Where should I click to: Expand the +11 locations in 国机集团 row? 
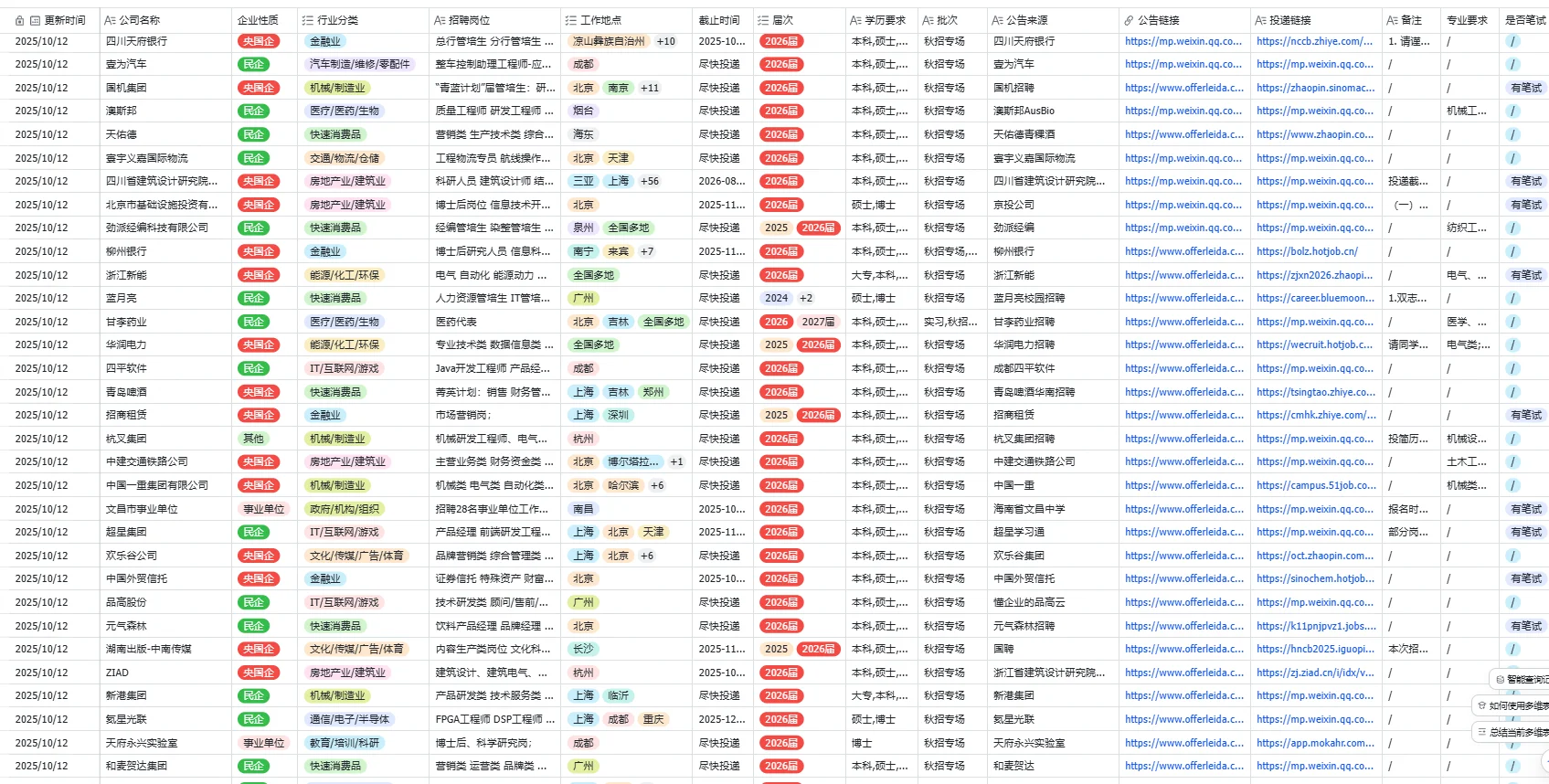coord(650,88)
